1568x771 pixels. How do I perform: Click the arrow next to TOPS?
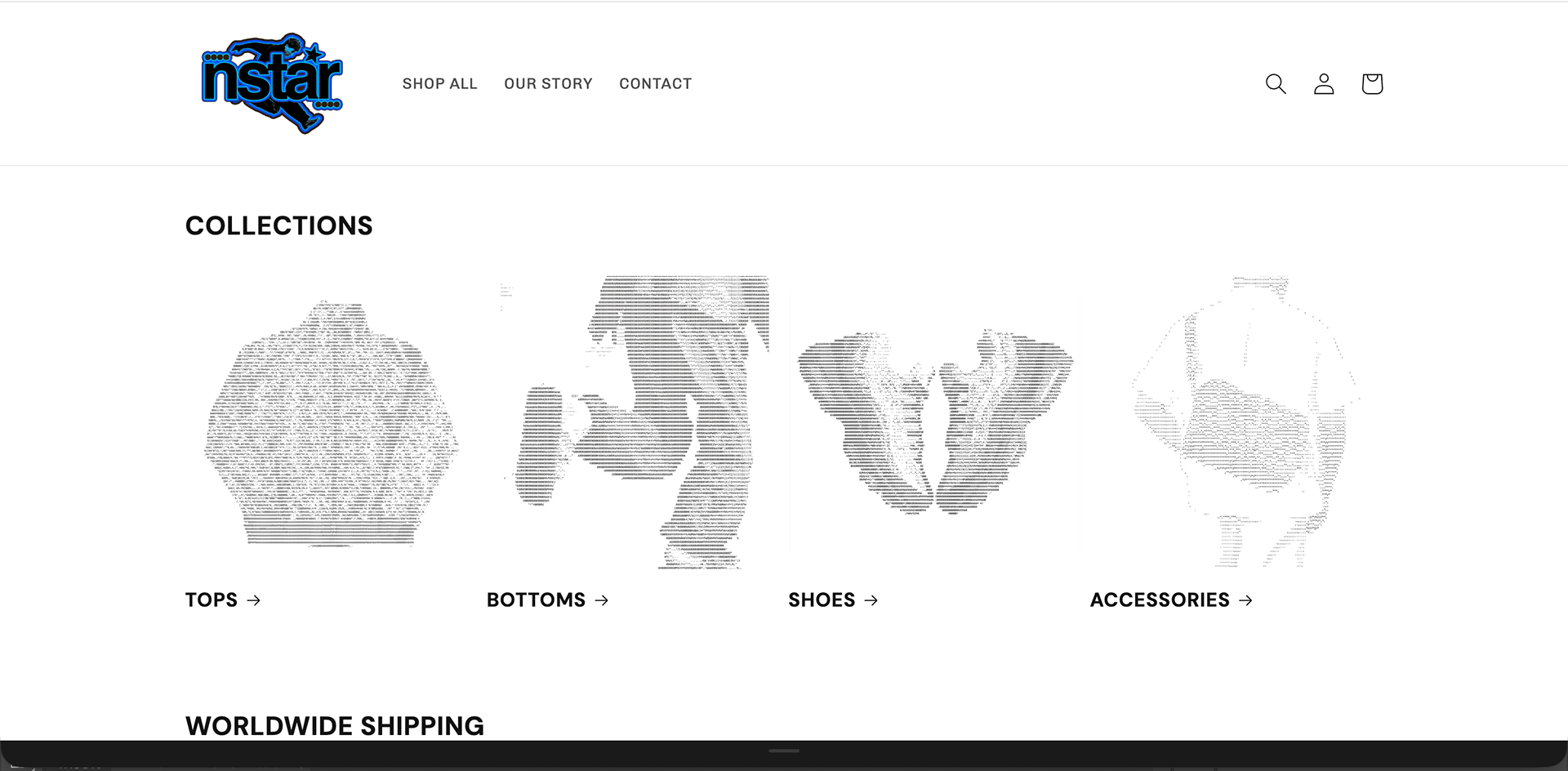pyautogui.click(x=254, y=600)
